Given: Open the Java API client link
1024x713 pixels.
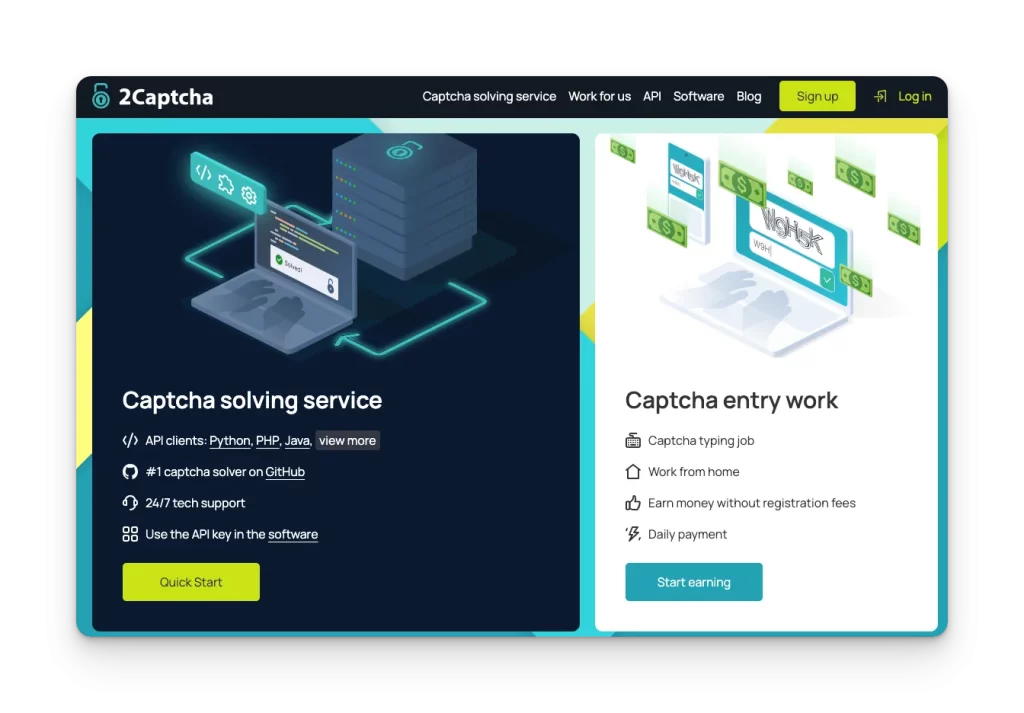Looking at the screenshot, I should [297, 441].
